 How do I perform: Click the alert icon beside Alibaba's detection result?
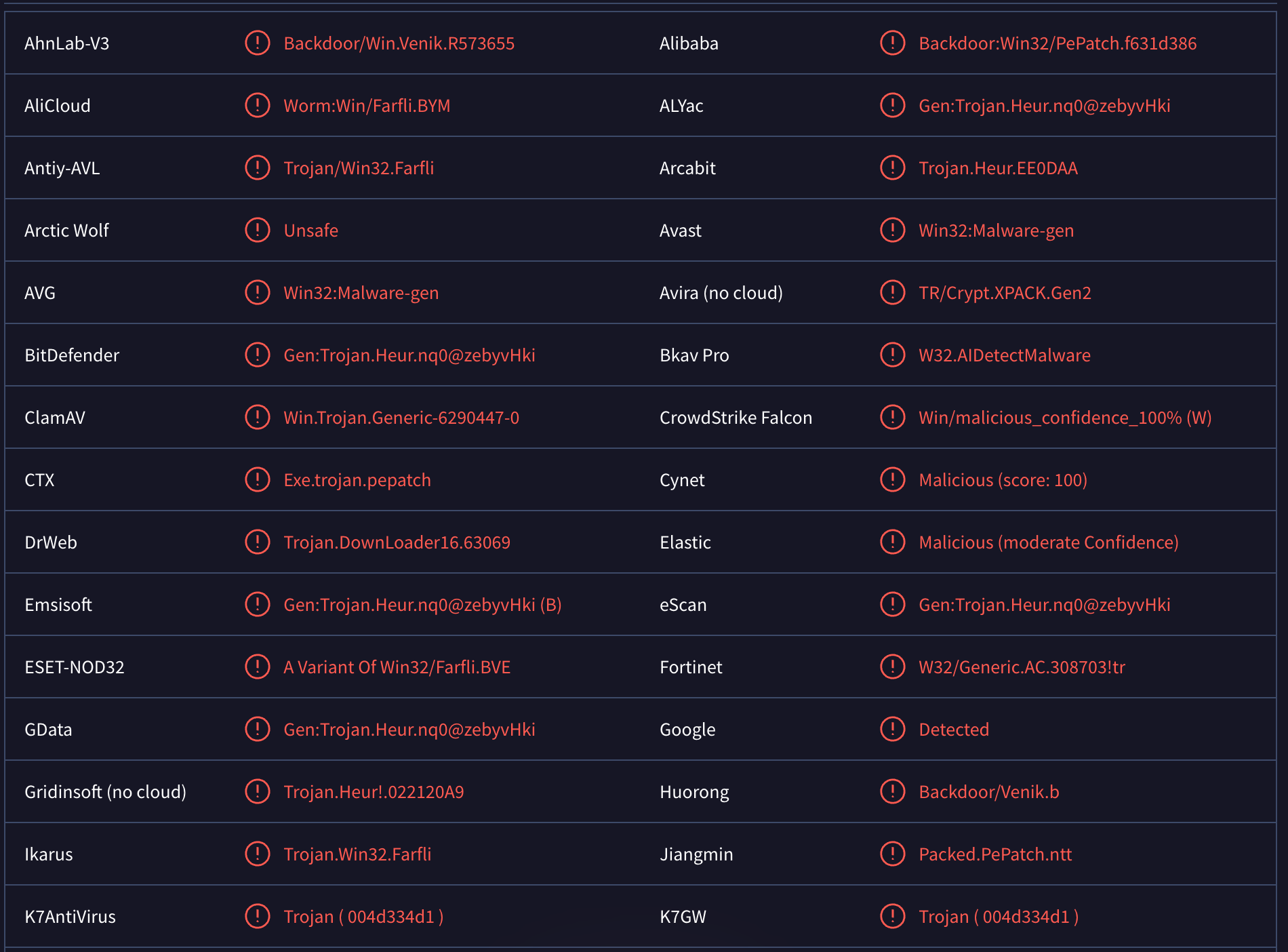pyautogui.click(x=892, y=43)
